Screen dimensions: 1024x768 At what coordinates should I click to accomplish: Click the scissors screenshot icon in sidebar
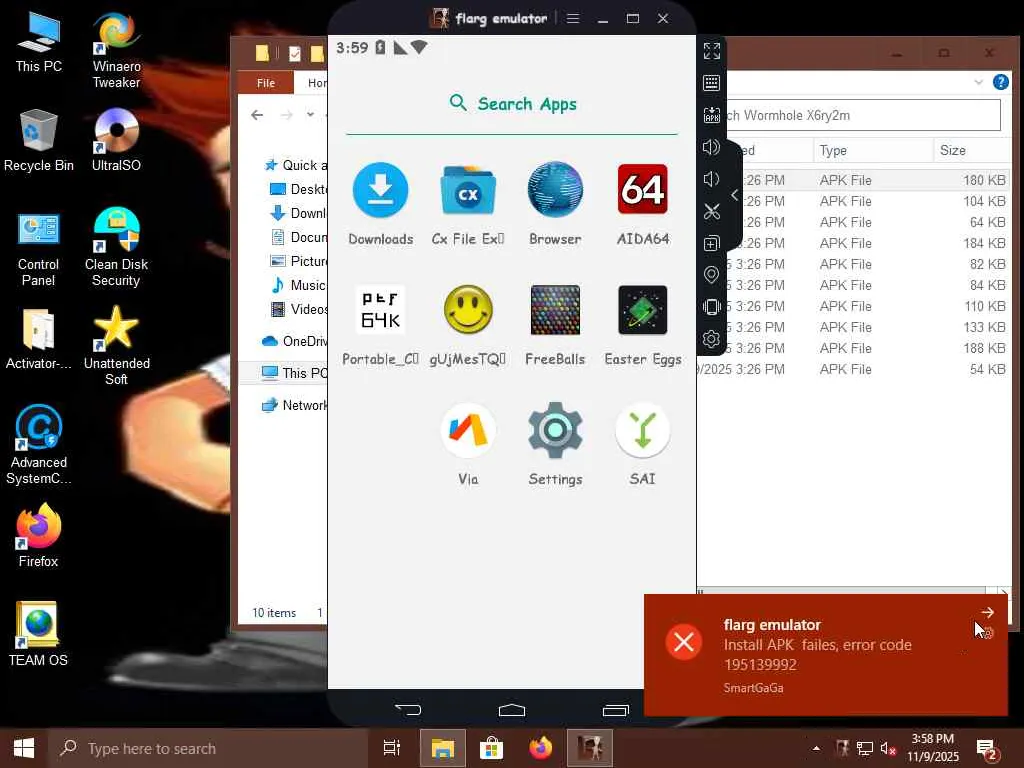pyautogui.click(x=712, y=211)
